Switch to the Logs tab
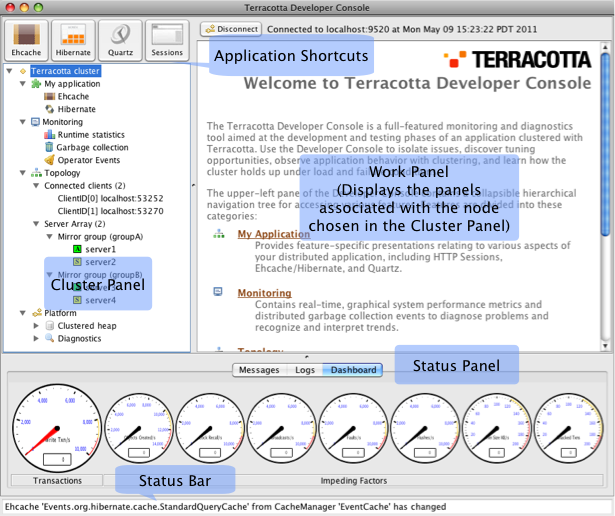This screenshot has width=615, height=516. (305, 370)
